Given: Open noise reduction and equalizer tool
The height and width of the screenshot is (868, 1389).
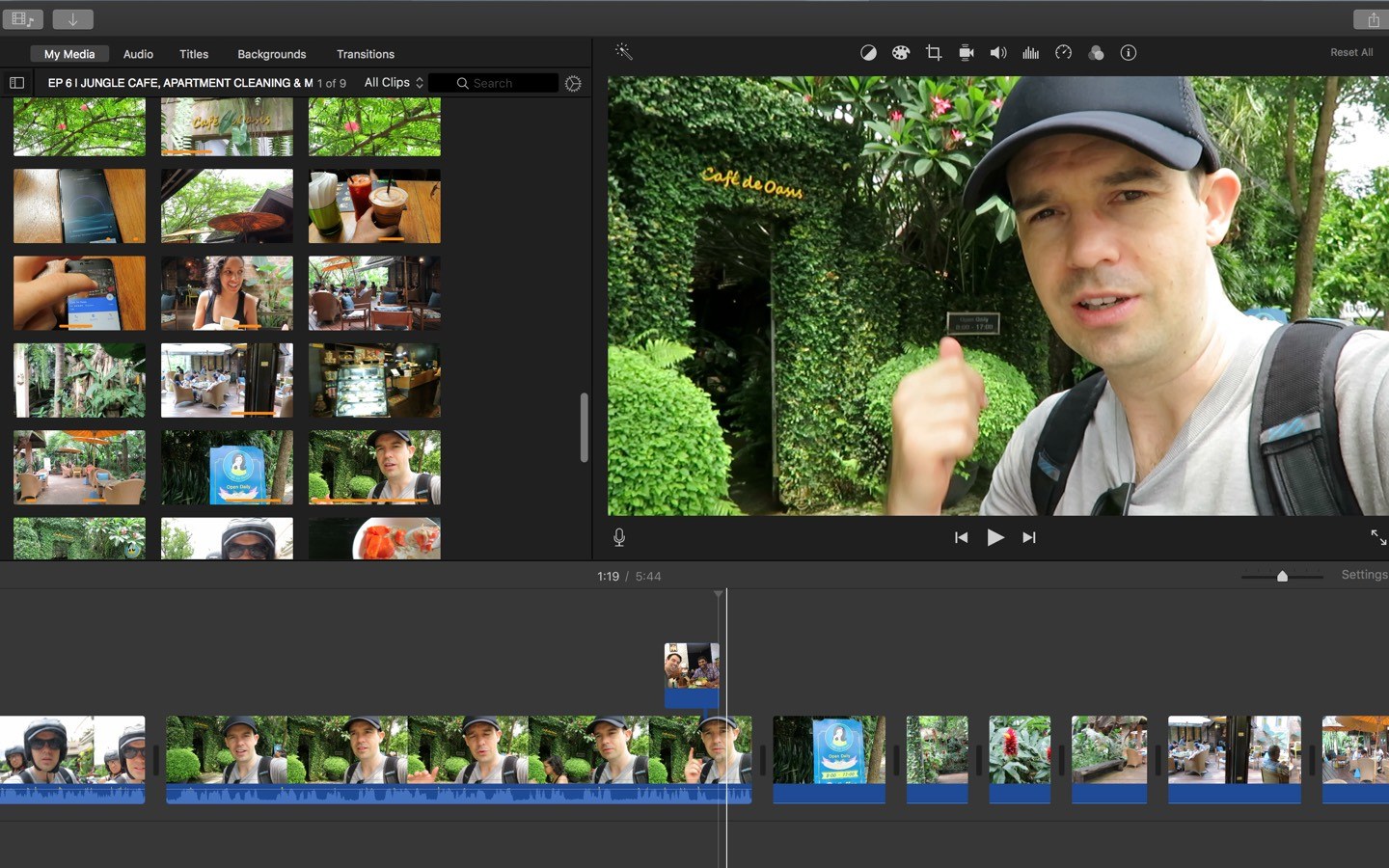Looking at the screenshot, I should tap(1030, 53).
